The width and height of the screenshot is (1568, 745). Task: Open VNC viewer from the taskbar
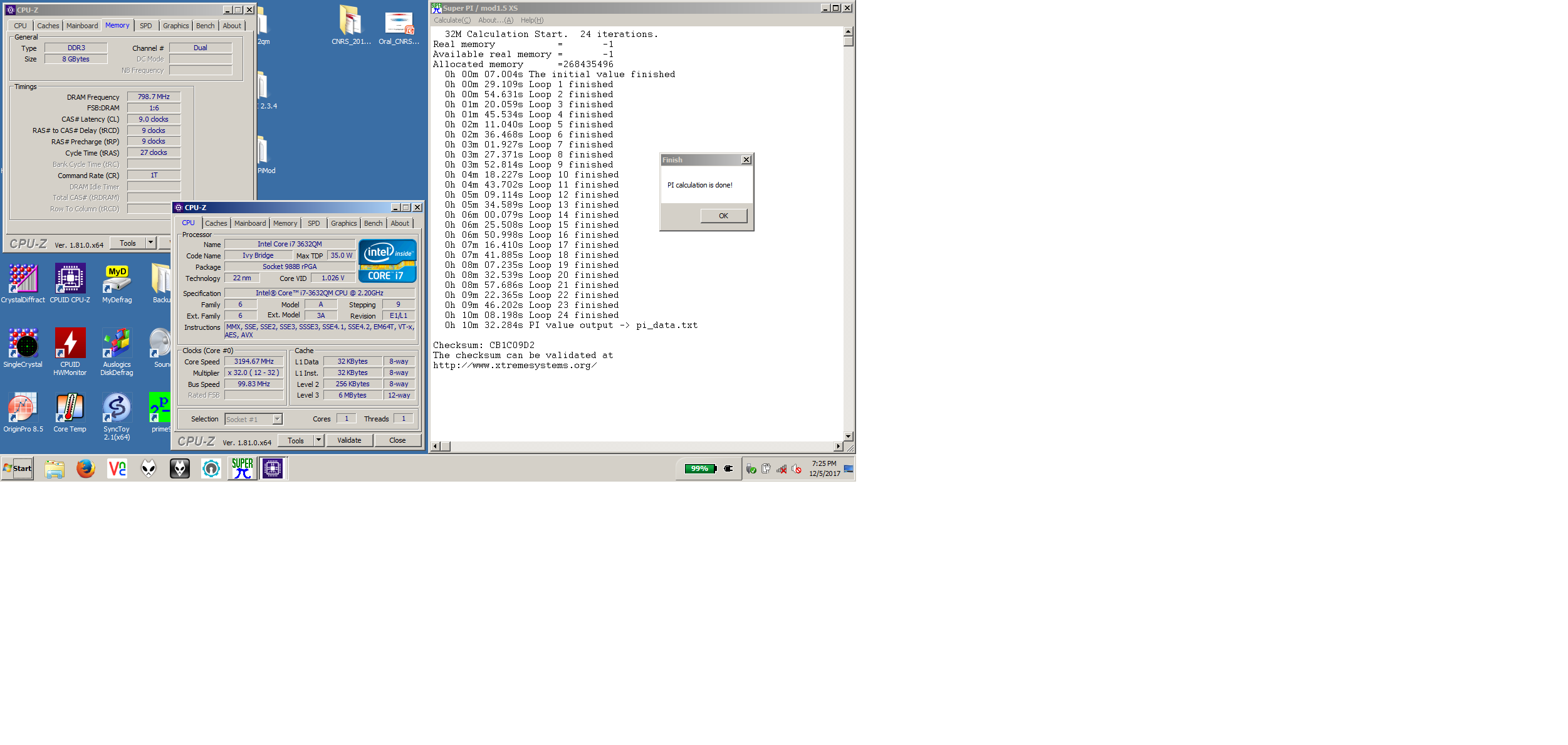tap(117, 468)
